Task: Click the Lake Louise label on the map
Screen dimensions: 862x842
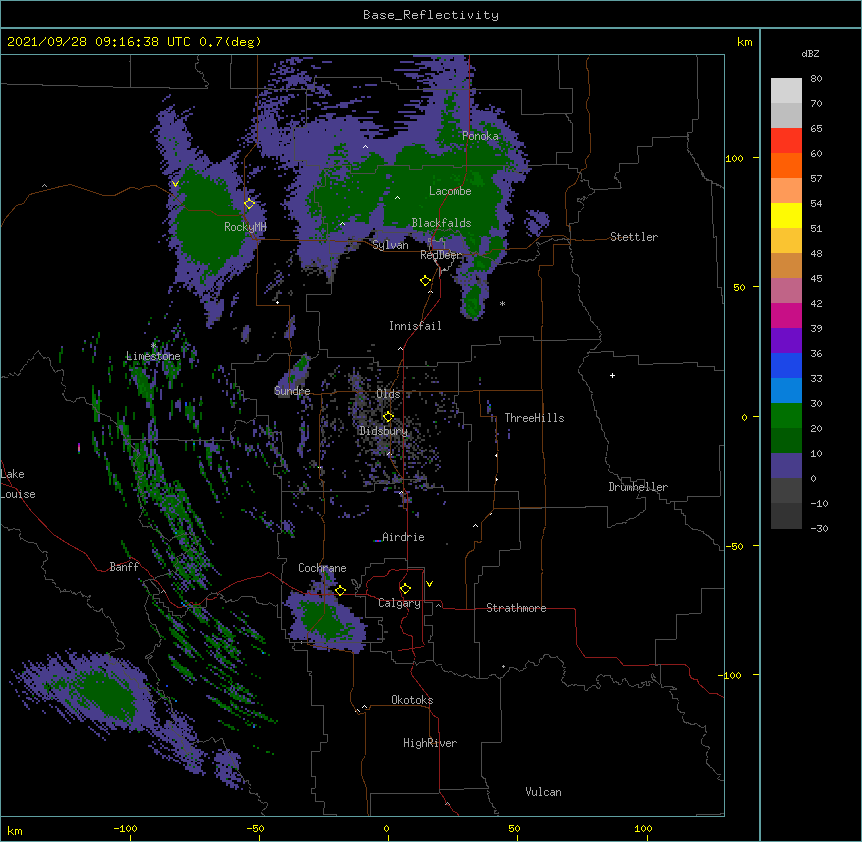Action: click(17, 484)
